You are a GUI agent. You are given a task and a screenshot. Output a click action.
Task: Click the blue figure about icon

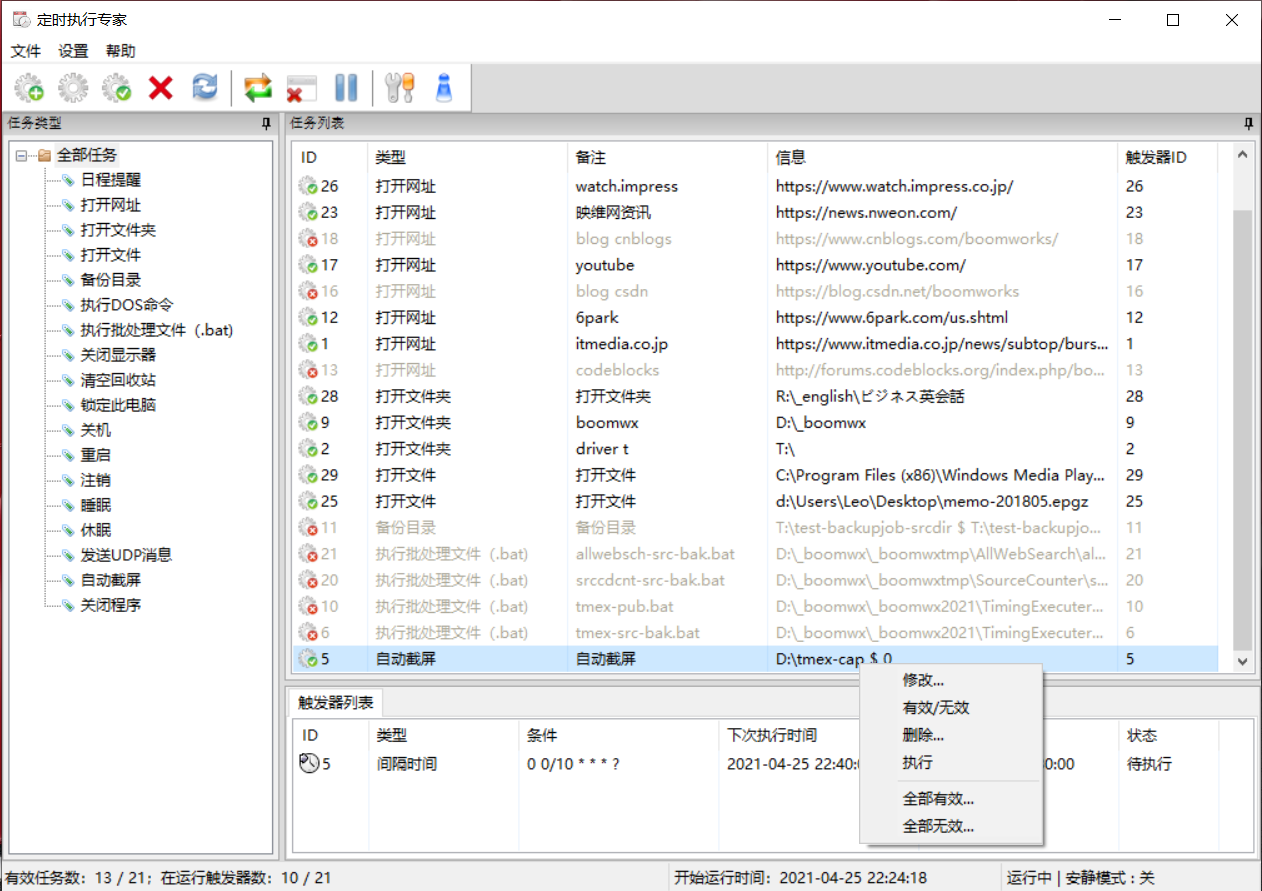444,88
